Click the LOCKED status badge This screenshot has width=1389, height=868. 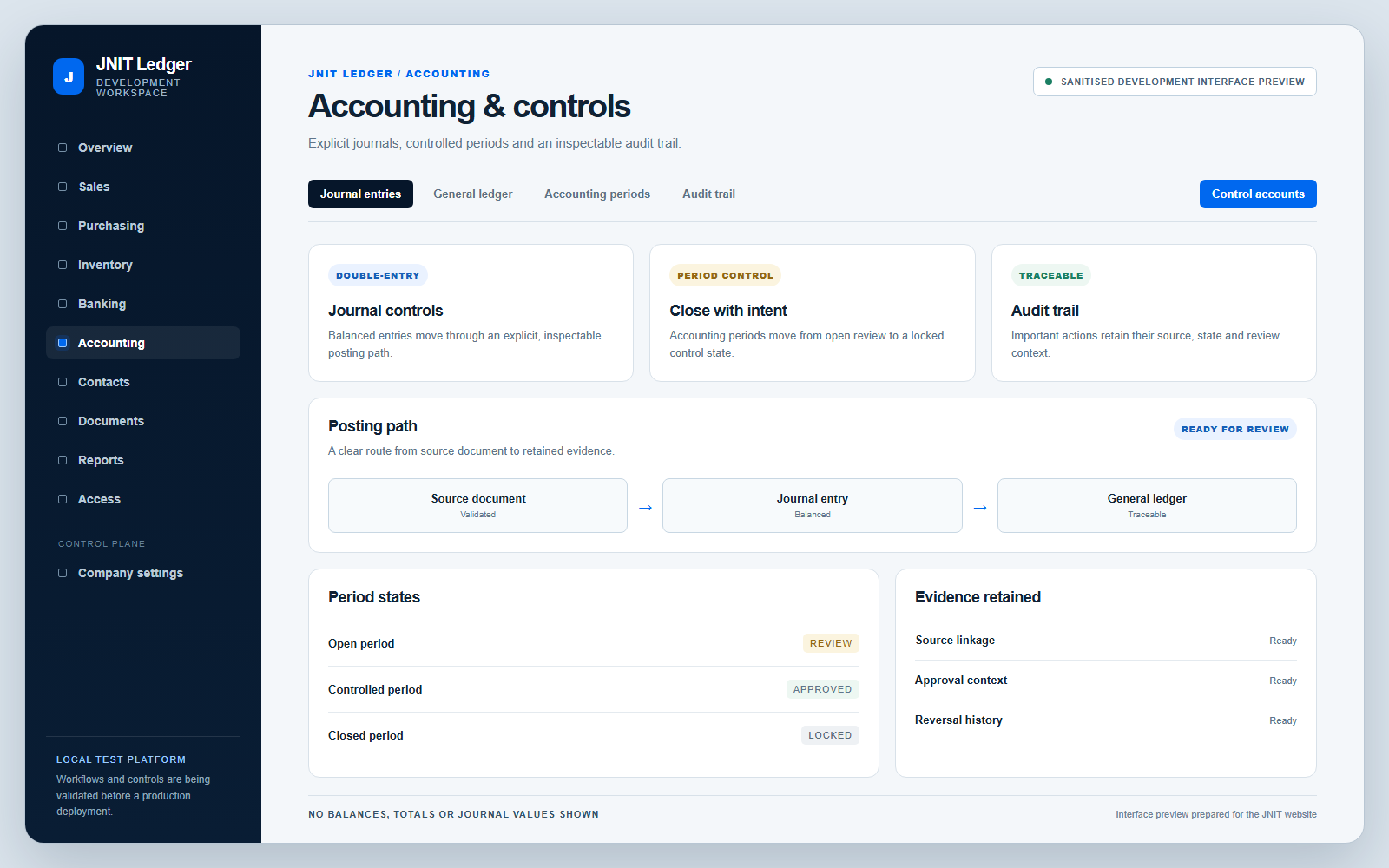click(x=830, y=735)
